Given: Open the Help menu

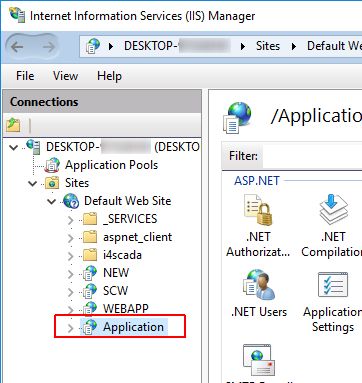Looking at the screenshot, I should pyautogui.click(x=109, y=76).
